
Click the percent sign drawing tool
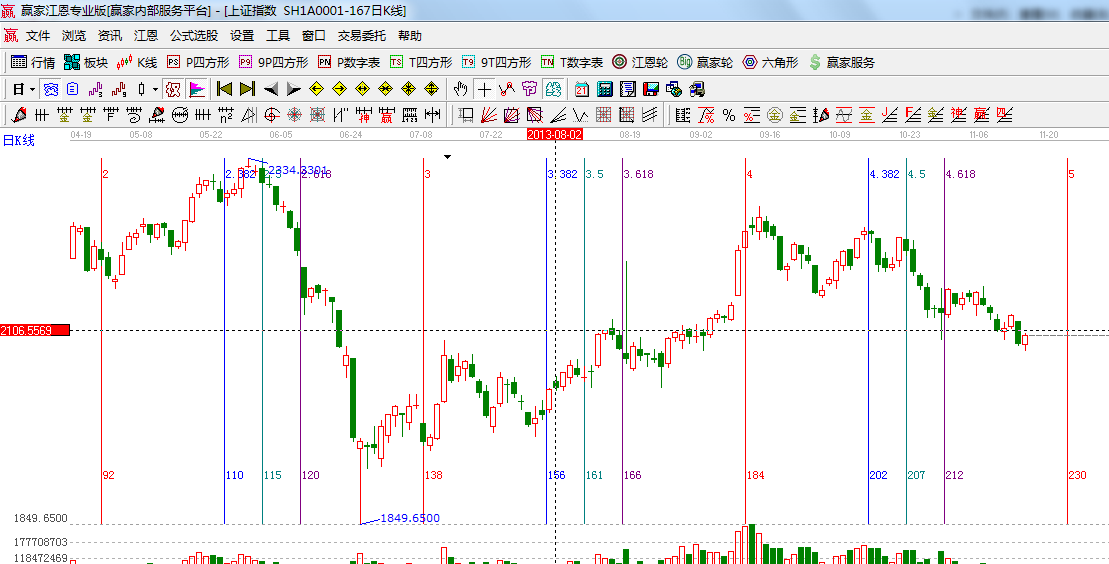tap(729, 115)
